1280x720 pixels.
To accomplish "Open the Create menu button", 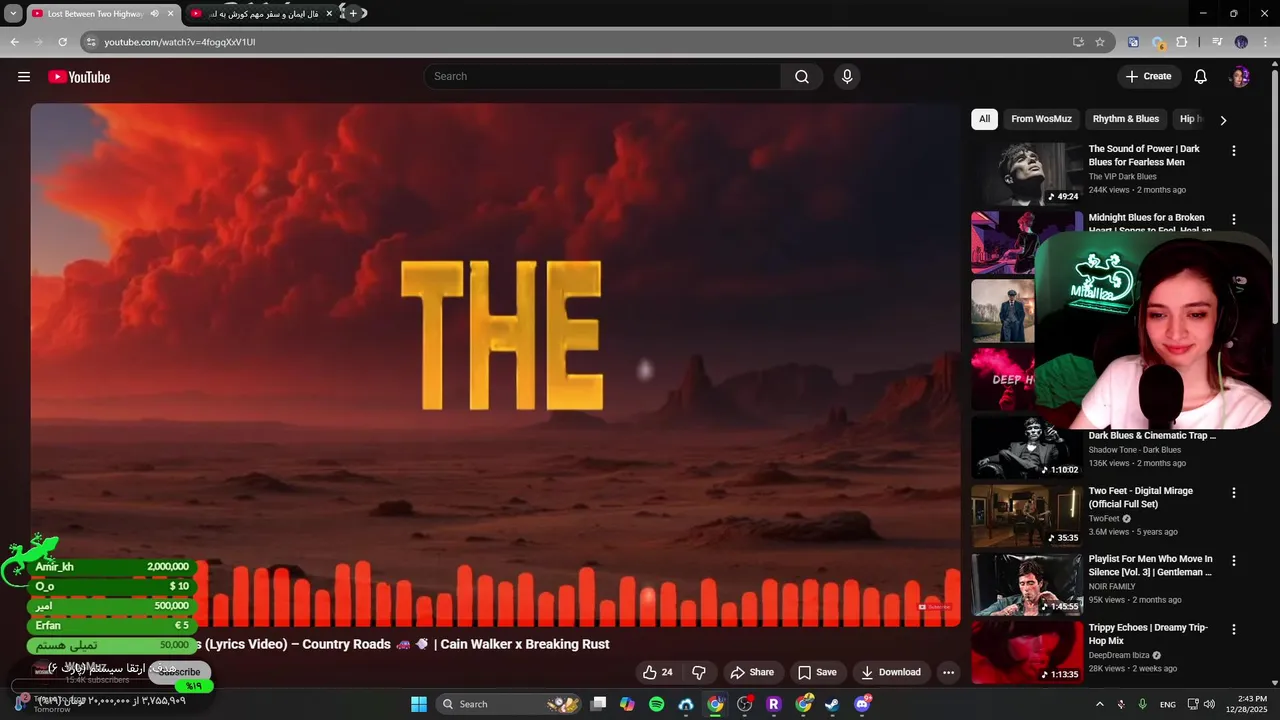I will coord(1148,77).
